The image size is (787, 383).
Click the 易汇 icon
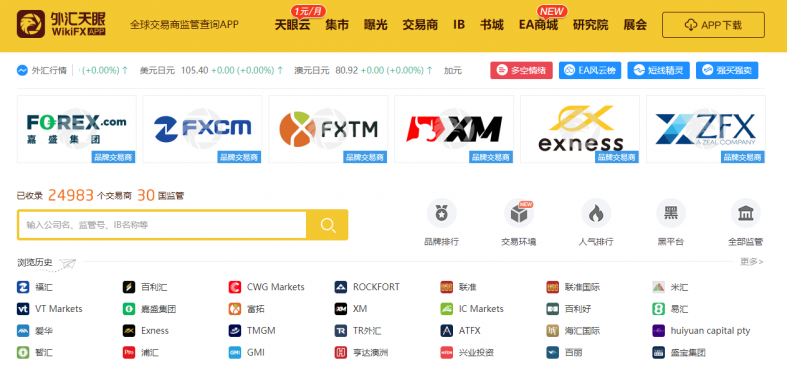point(659,309)
